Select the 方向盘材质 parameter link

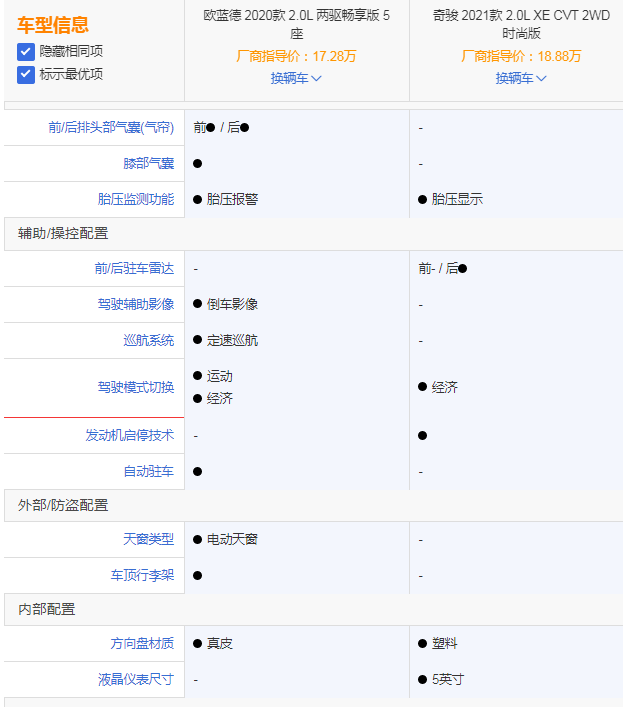142,643
